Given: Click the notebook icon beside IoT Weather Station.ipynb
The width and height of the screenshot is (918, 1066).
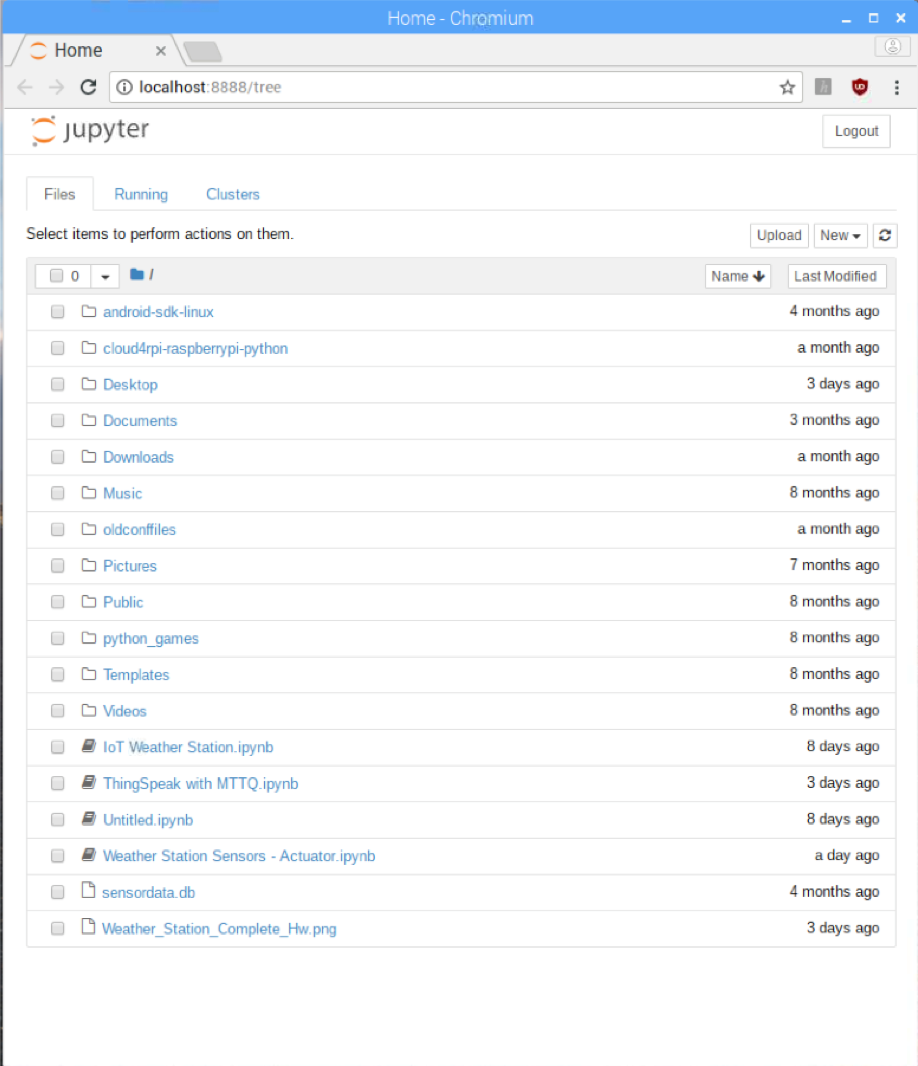Looking at the screenshot, I should 88,746.
